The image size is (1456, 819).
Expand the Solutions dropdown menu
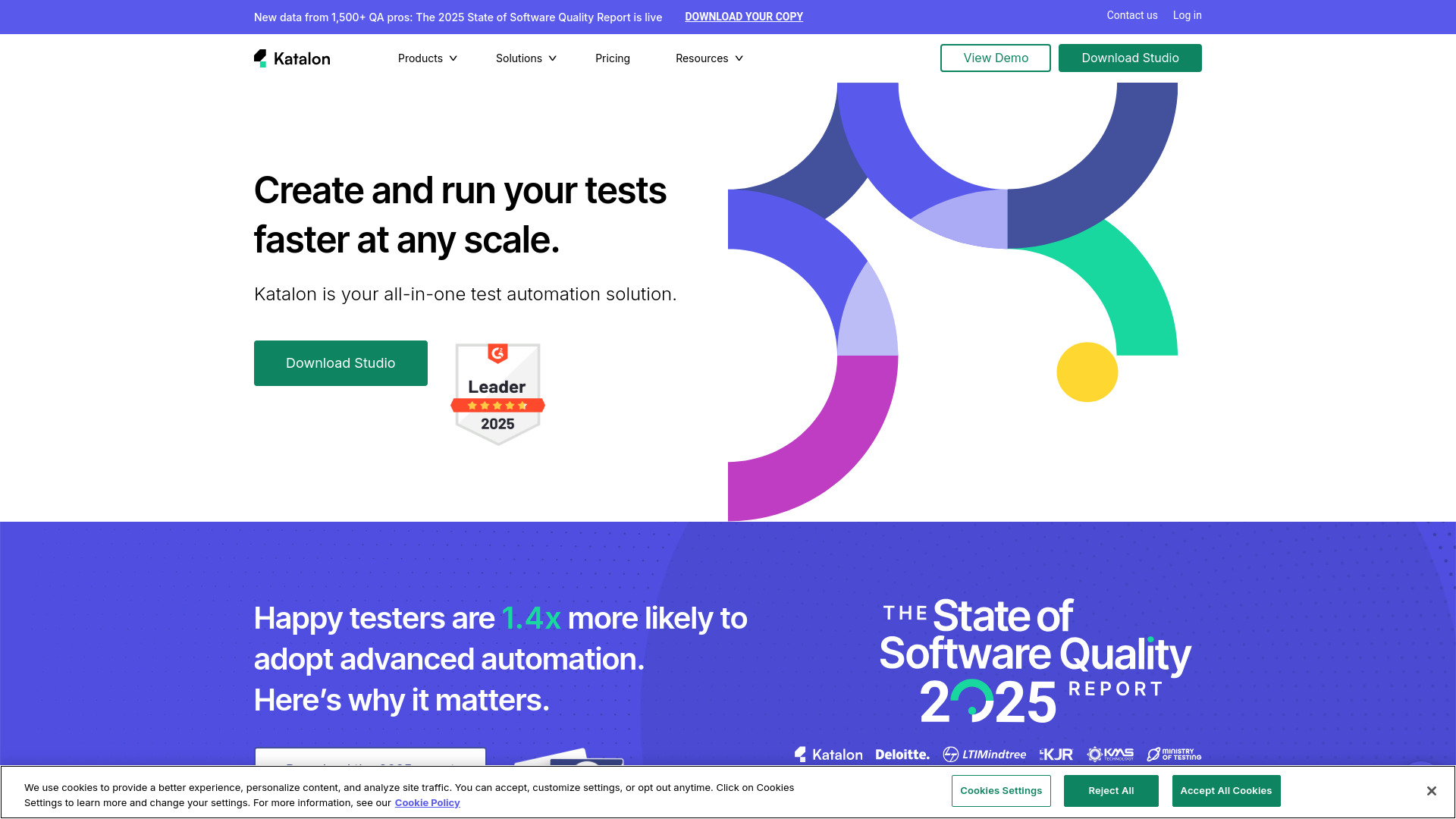coord(526,58)
